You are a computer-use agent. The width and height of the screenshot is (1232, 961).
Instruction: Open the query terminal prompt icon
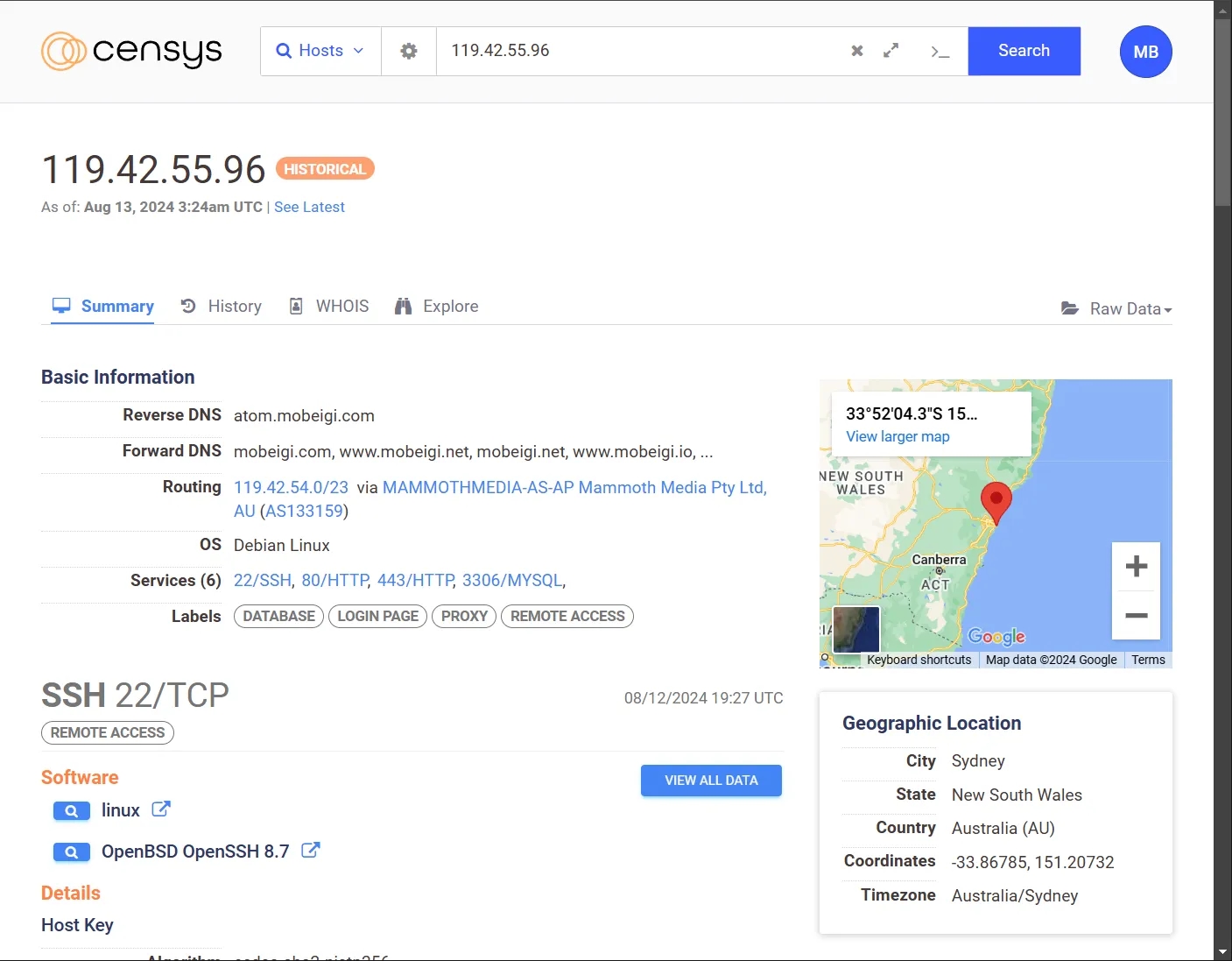940,52
